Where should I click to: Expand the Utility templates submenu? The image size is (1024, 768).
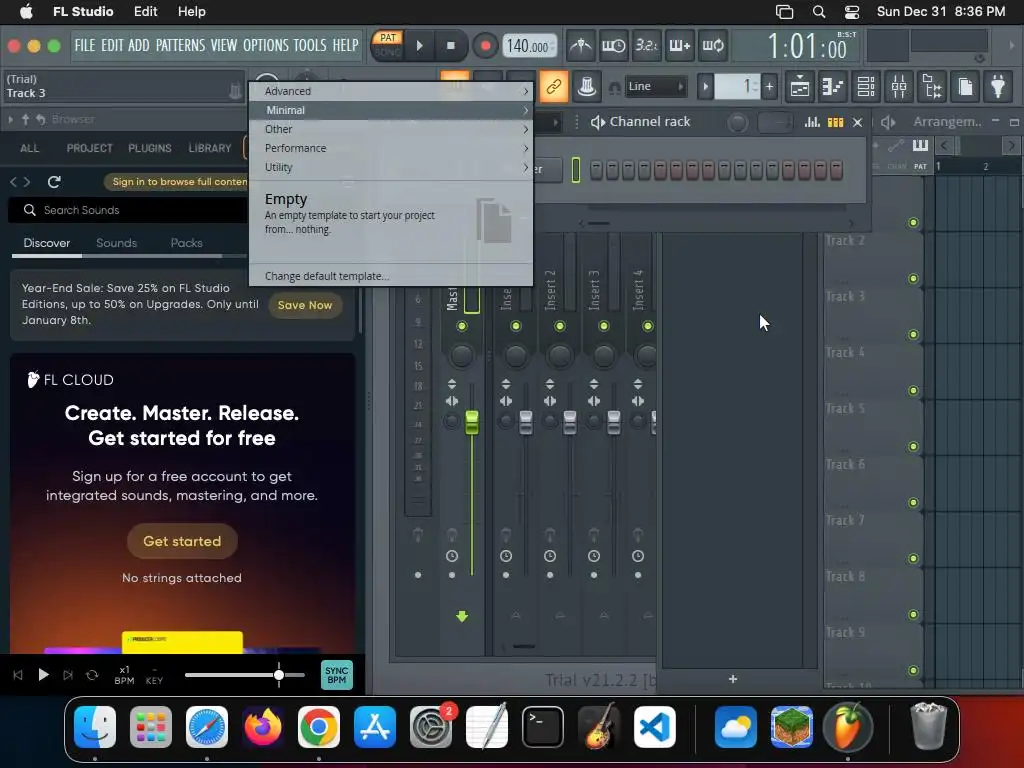point(391,167)
